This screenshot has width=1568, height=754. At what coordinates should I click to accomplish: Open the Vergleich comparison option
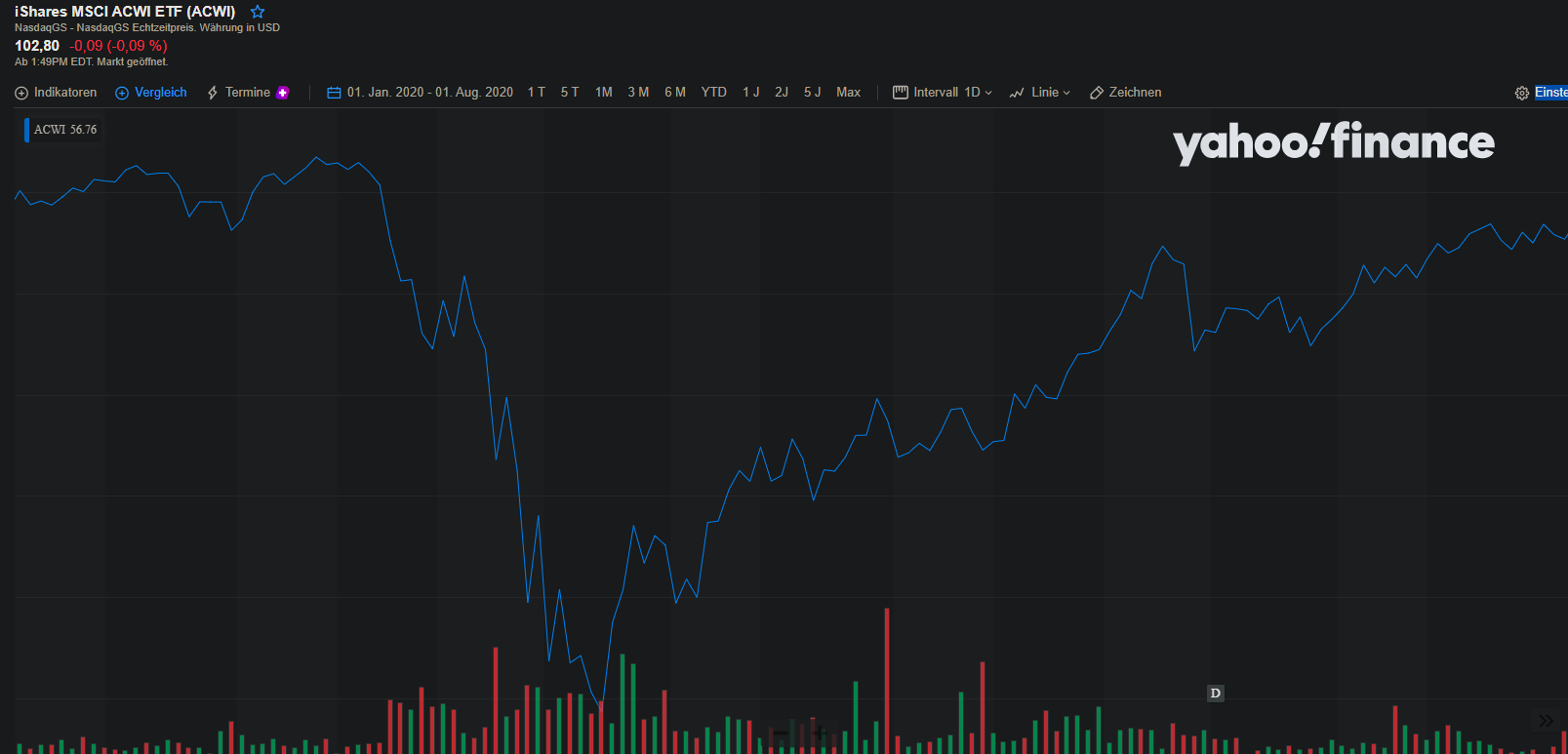point(151,93)
